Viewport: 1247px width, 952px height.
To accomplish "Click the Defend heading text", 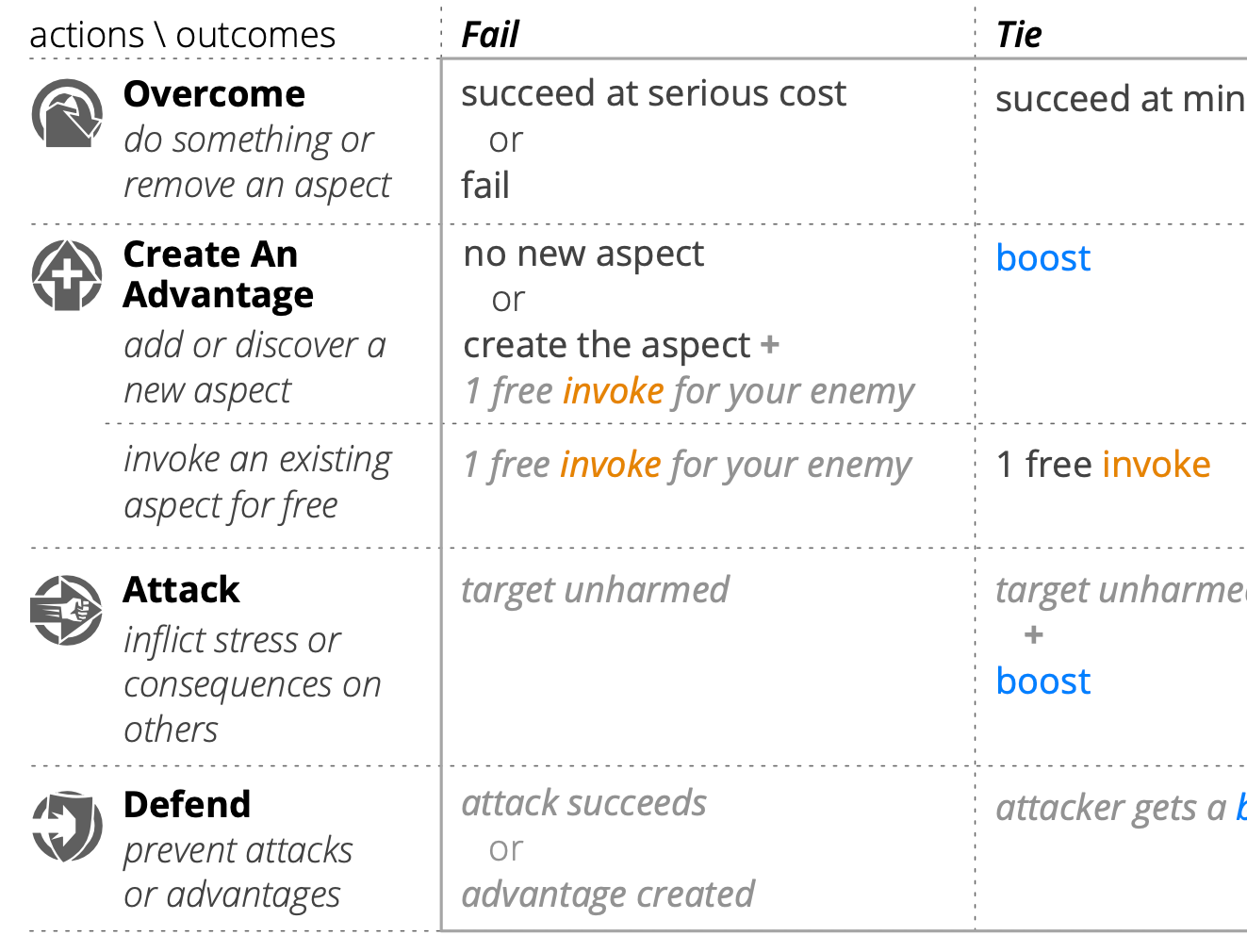I will (187, 805).
